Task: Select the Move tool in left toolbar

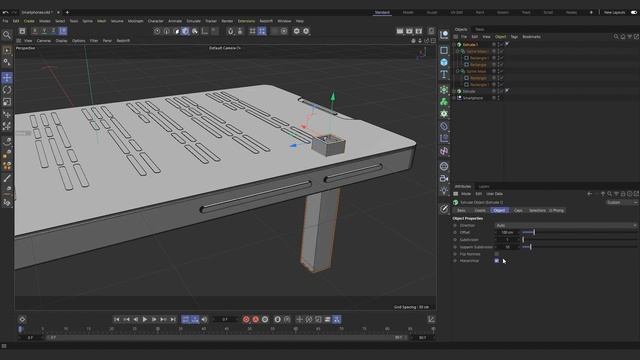Action: [7, 78]
